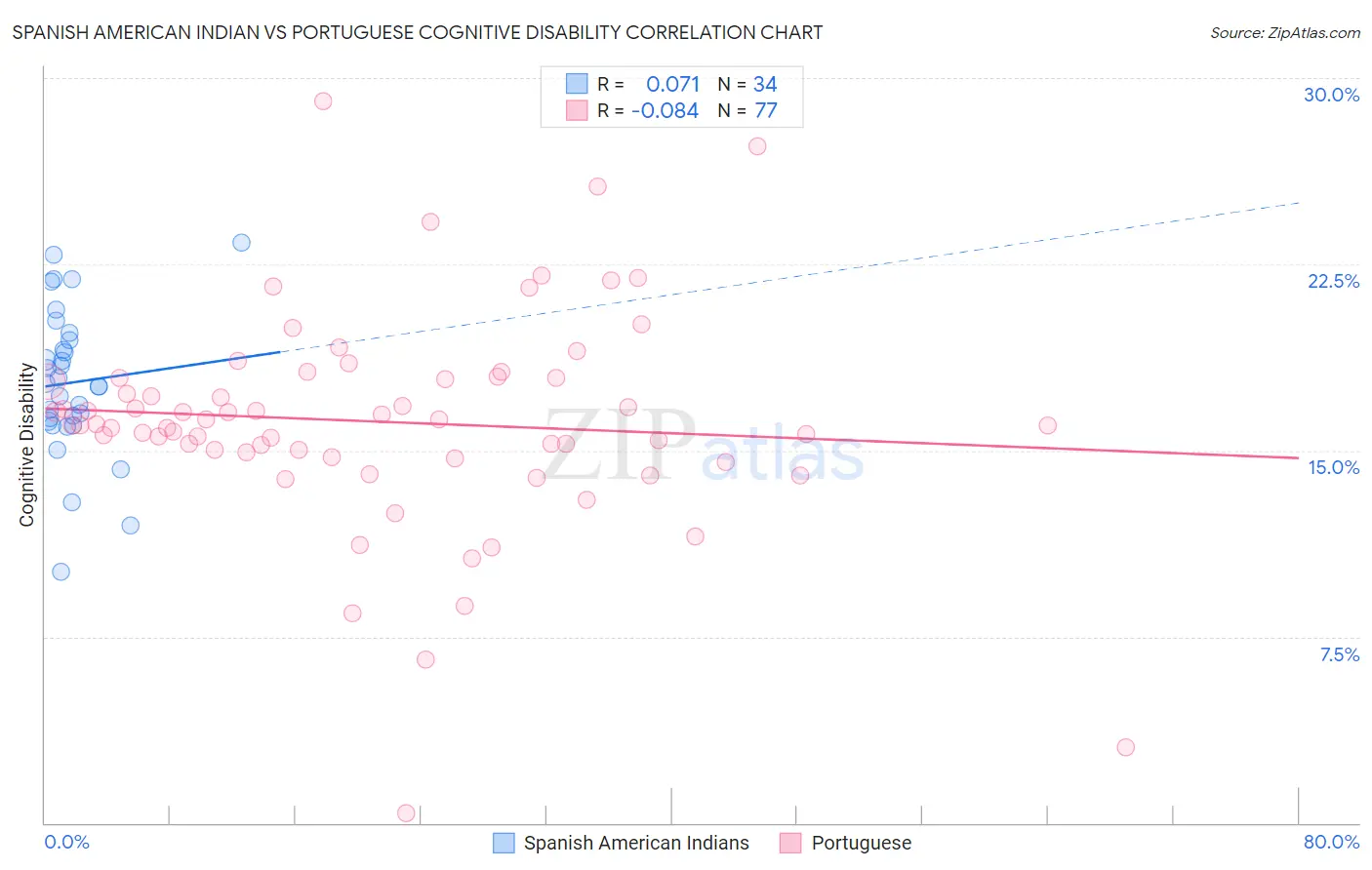Click the R = -0.084 correlation value

coord(648,110)
